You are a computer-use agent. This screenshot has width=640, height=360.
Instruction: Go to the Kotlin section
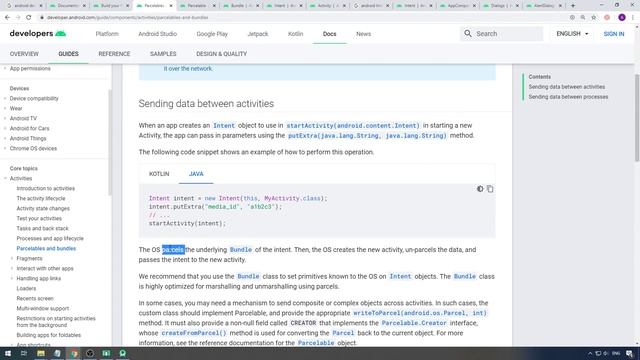[x=296, y=34]
